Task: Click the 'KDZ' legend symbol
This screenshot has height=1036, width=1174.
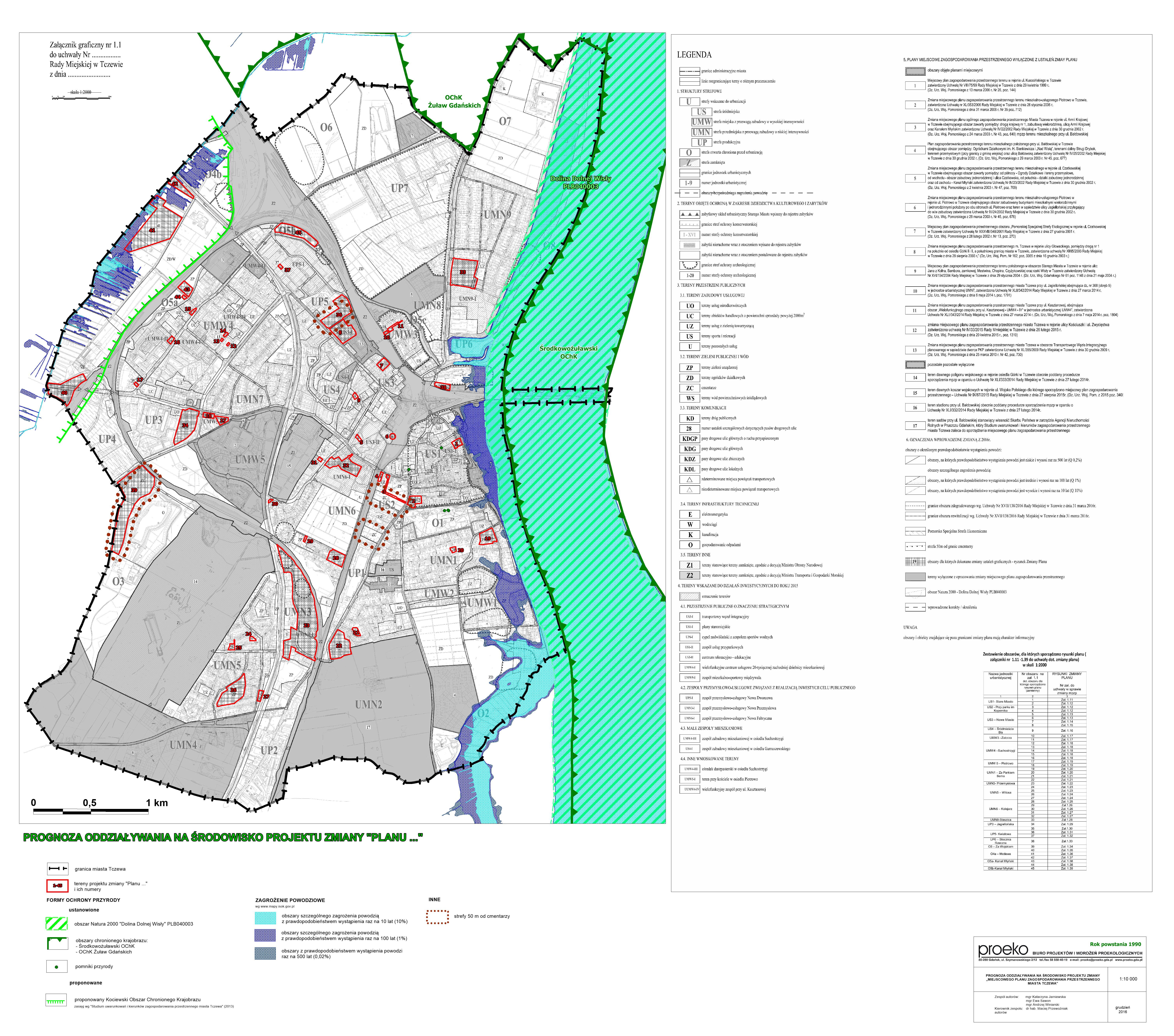Action: (x=690, y=459)
